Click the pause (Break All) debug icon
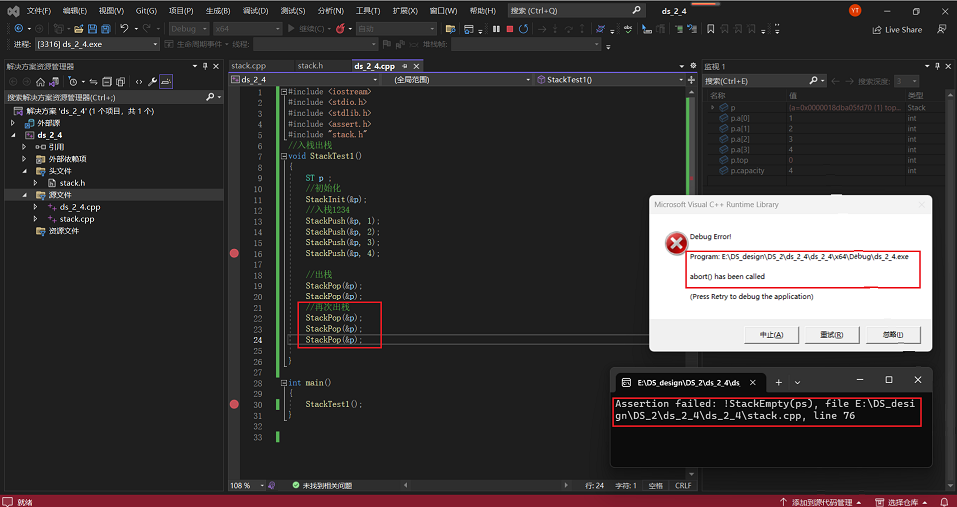Screen dimensions: 957x507 (x=496, y=29)
